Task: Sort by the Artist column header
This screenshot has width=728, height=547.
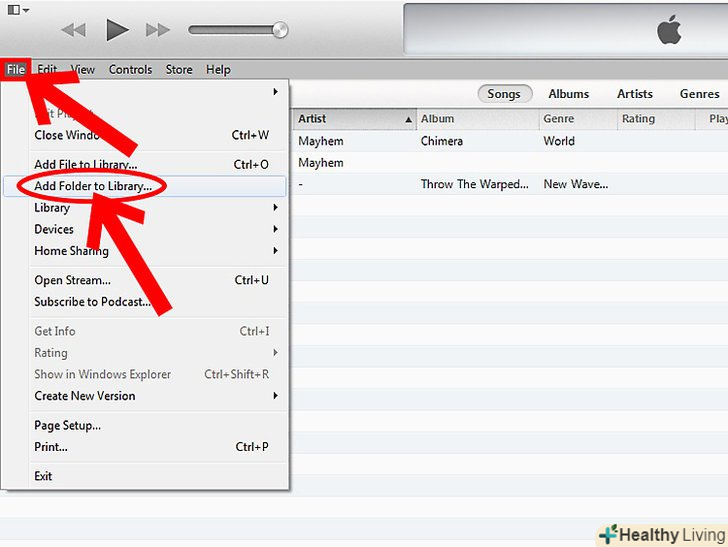Action: click(x=354, y=119)
